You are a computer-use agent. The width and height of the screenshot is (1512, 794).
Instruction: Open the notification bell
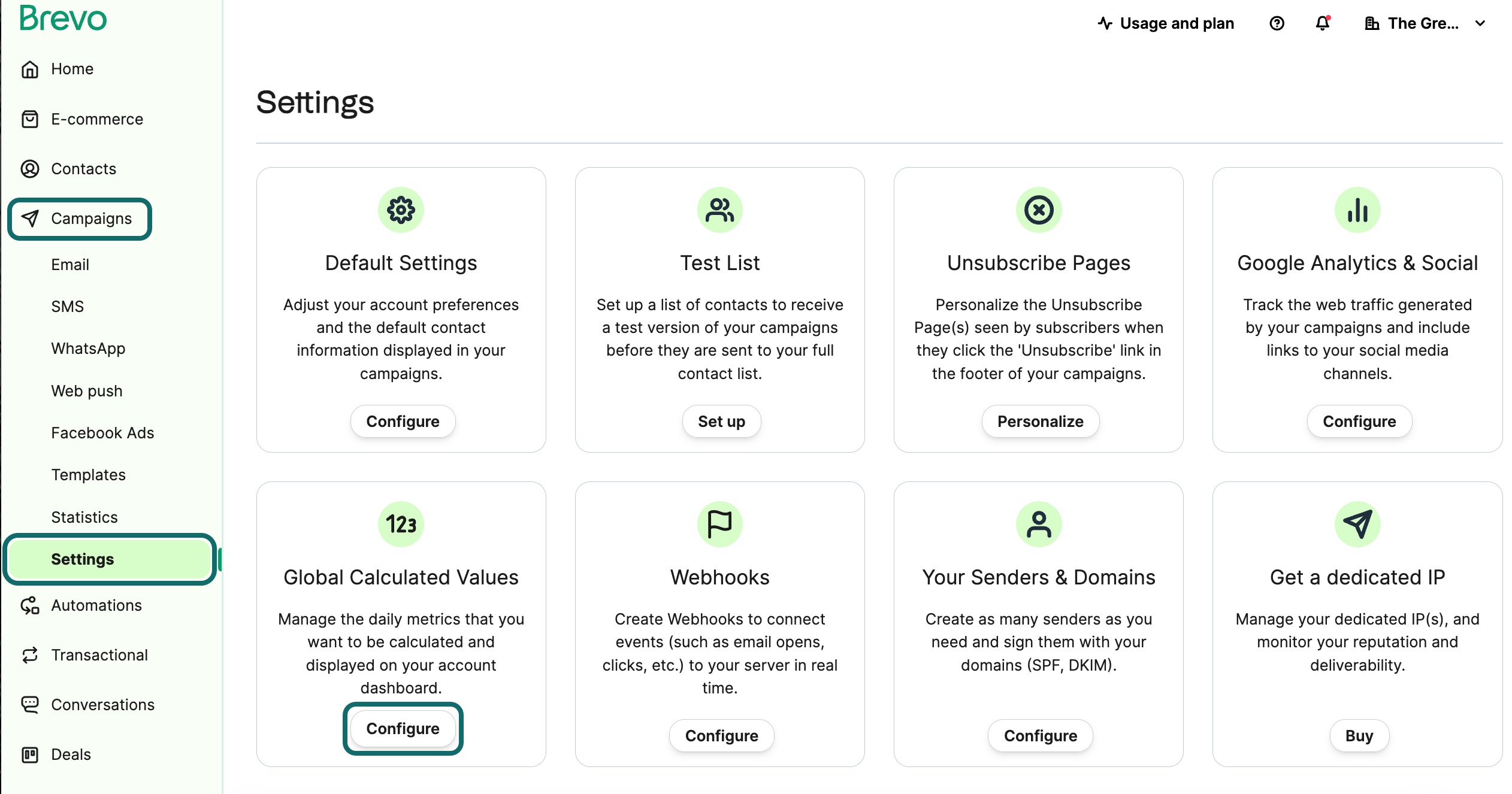pos(1321,23)
